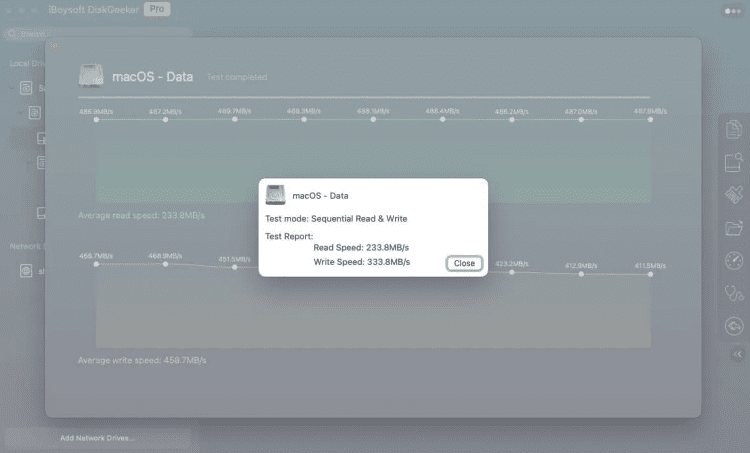The width and height of the screenshot is (750, 453).
Task: Click the network drive icon in sidebar
Action: point(27,271)
